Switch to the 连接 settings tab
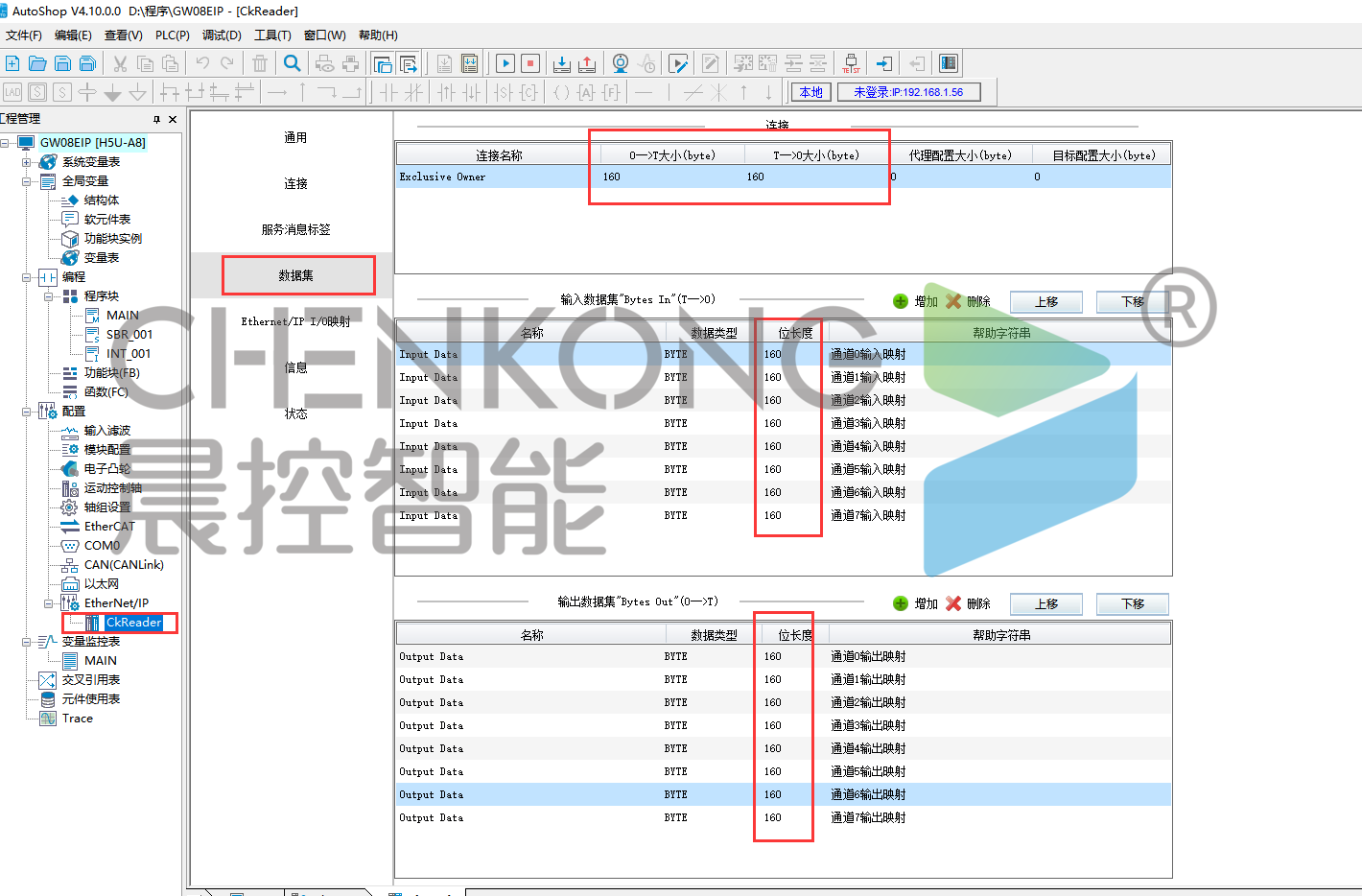This screenshot has height=896, width=1362. click(x=295, y=183)
